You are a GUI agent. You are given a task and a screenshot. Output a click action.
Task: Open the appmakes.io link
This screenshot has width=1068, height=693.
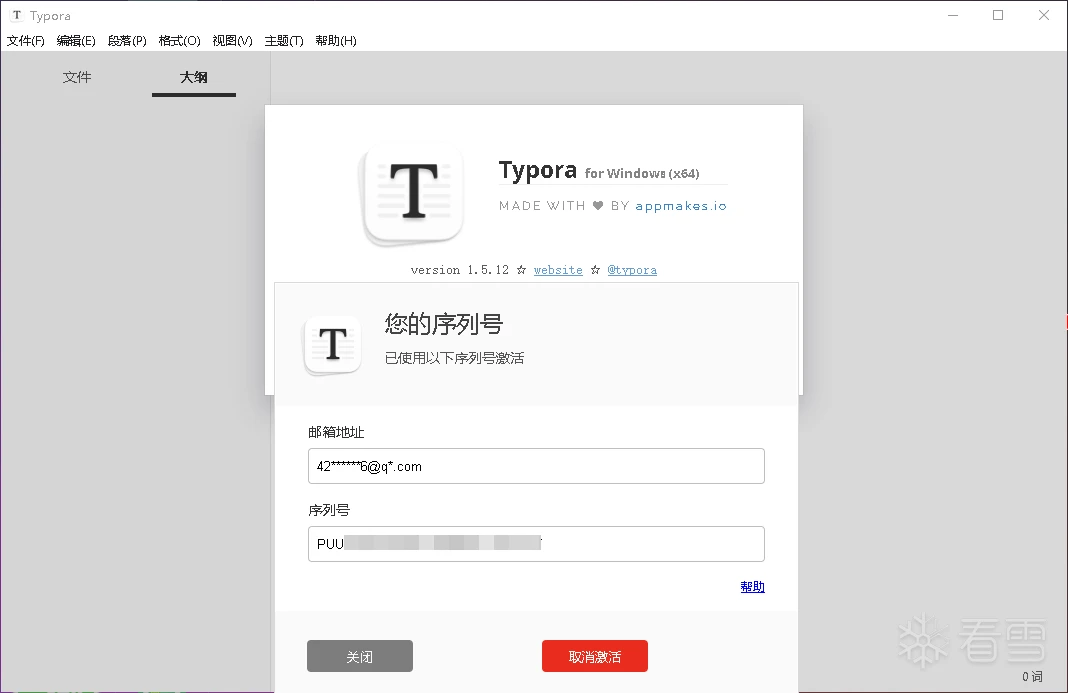[x=680, y=206]
